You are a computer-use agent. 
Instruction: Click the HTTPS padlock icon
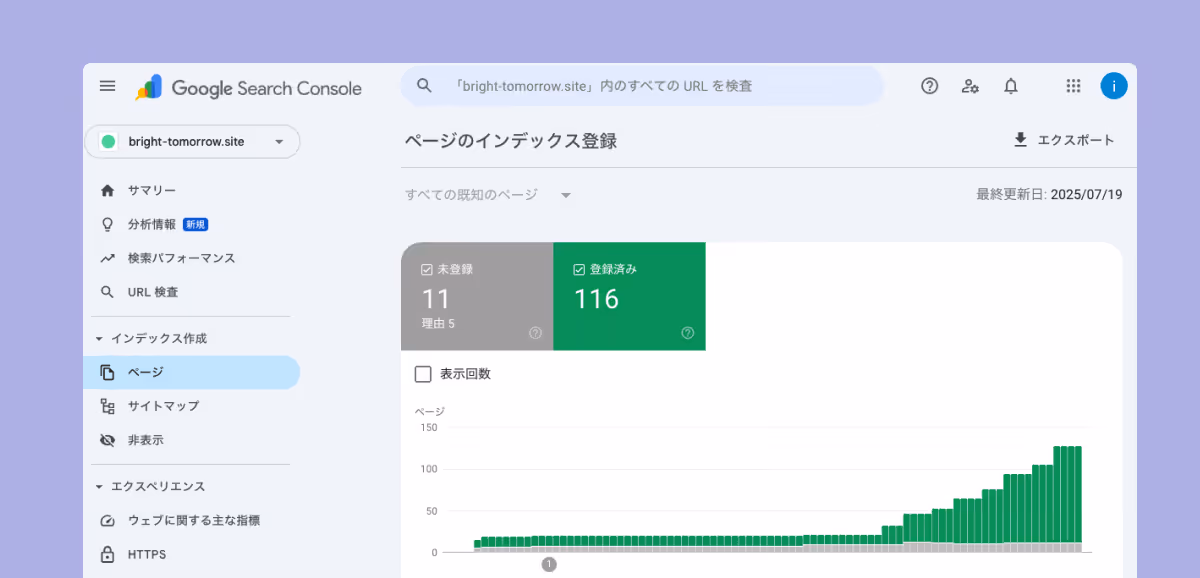[108, 554]
